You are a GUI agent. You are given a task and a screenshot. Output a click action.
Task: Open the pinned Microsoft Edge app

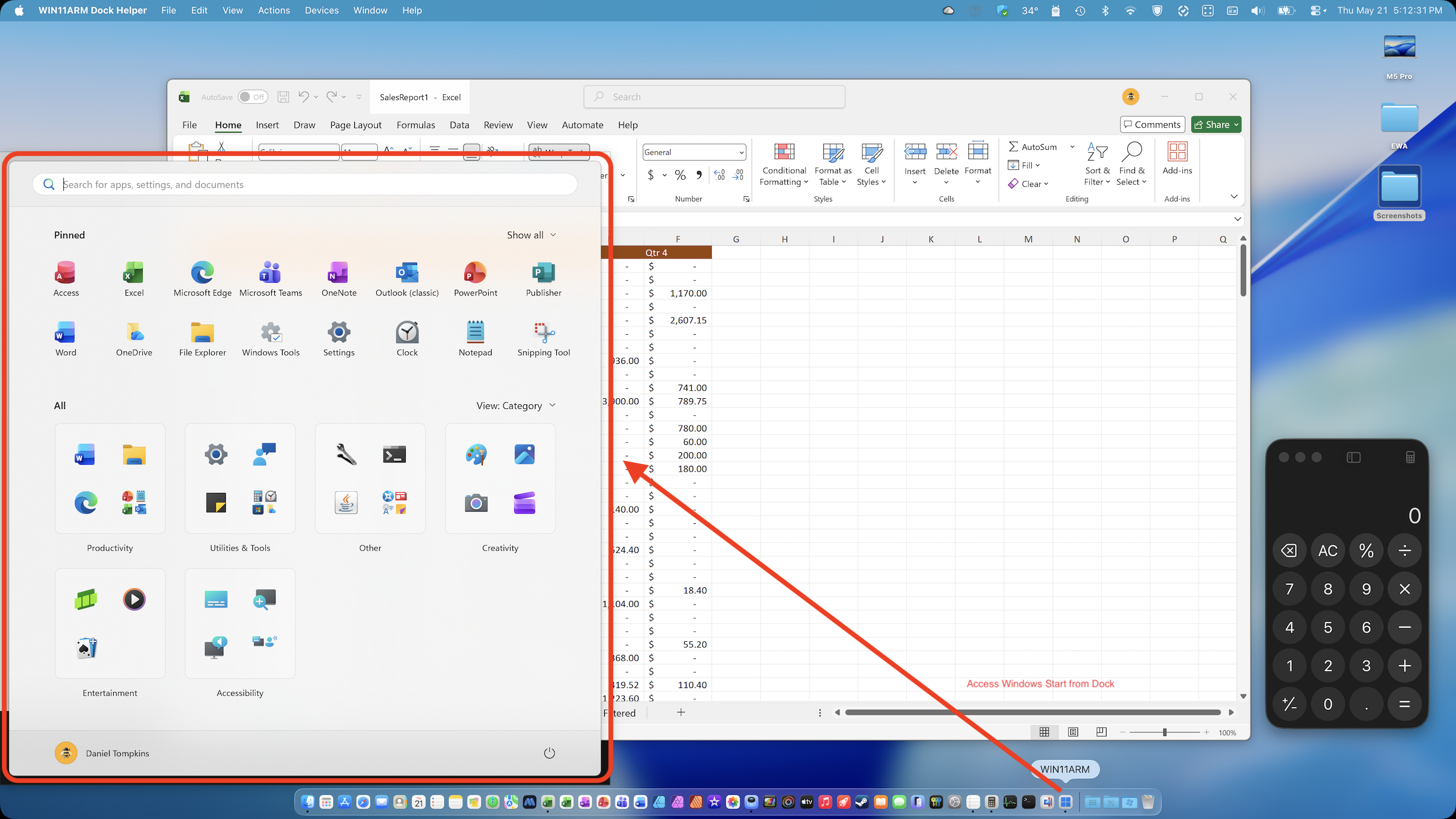coord(203,279)
